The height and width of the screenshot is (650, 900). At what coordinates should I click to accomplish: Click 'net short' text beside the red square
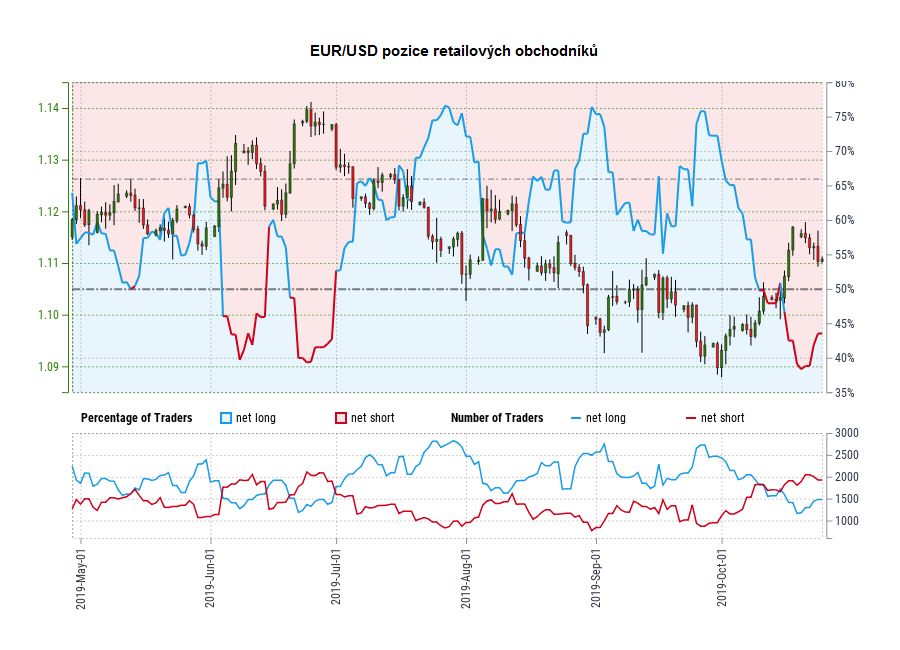[x=373, y=418]
